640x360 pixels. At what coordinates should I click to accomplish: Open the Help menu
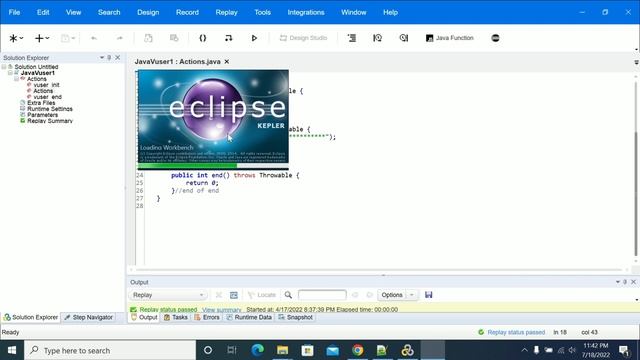point(390,12)
